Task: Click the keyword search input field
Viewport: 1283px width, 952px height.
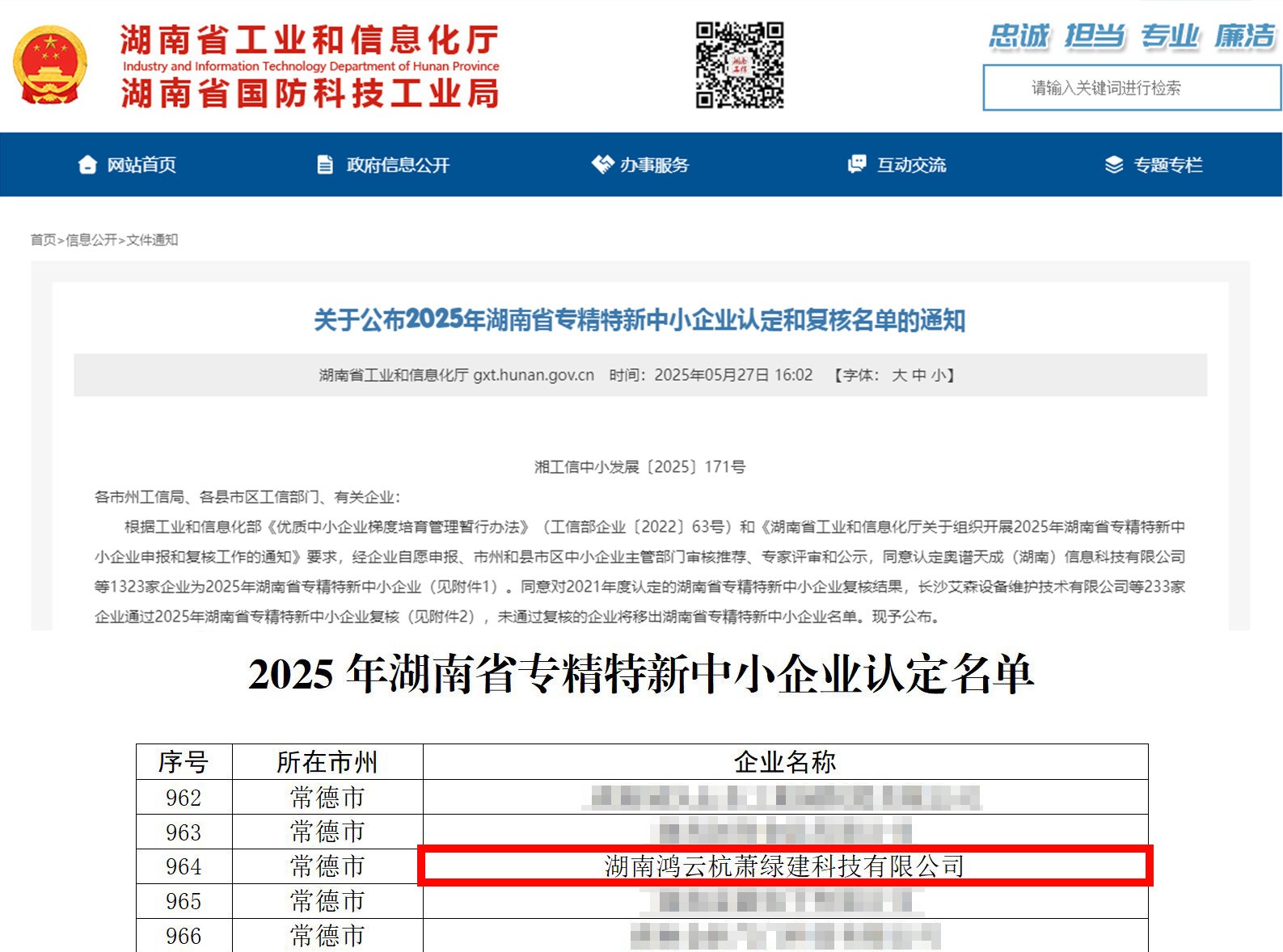Action: (x=1131, y=88)
